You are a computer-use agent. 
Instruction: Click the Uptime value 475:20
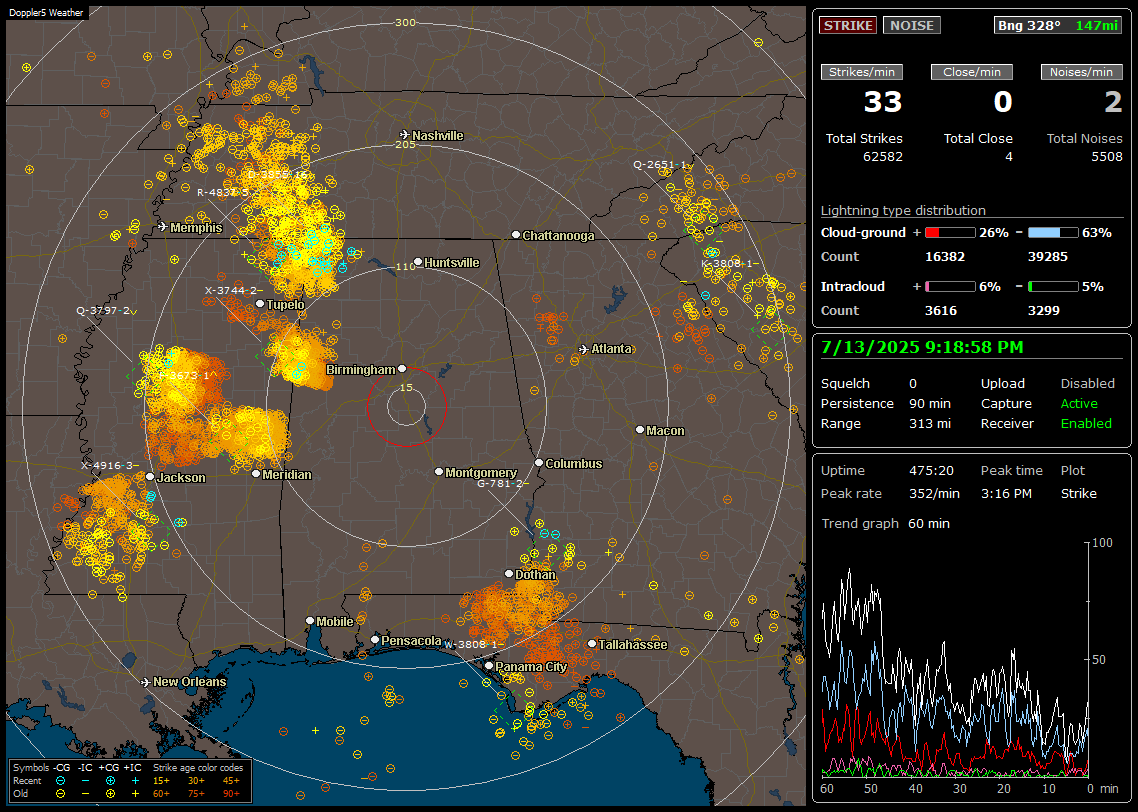coord(931,470)
